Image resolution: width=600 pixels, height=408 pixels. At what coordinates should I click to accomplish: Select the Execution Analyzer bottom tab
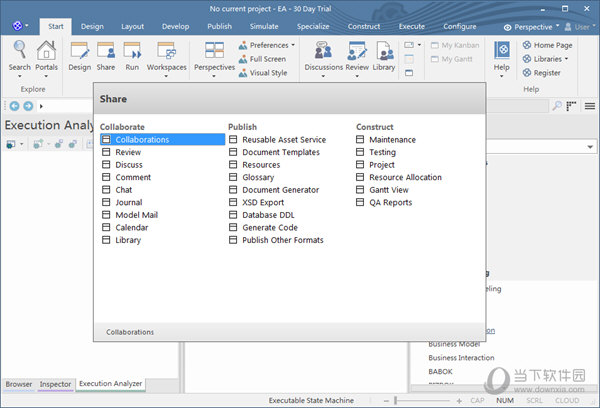tap(111, 384)
